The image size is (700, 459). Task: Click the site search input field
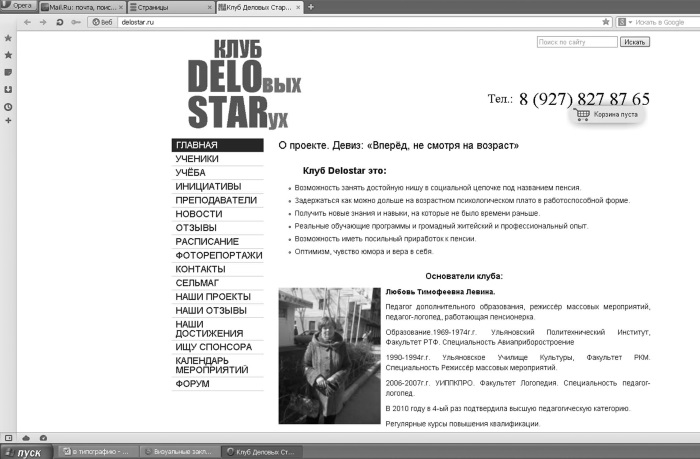[577, 42]
